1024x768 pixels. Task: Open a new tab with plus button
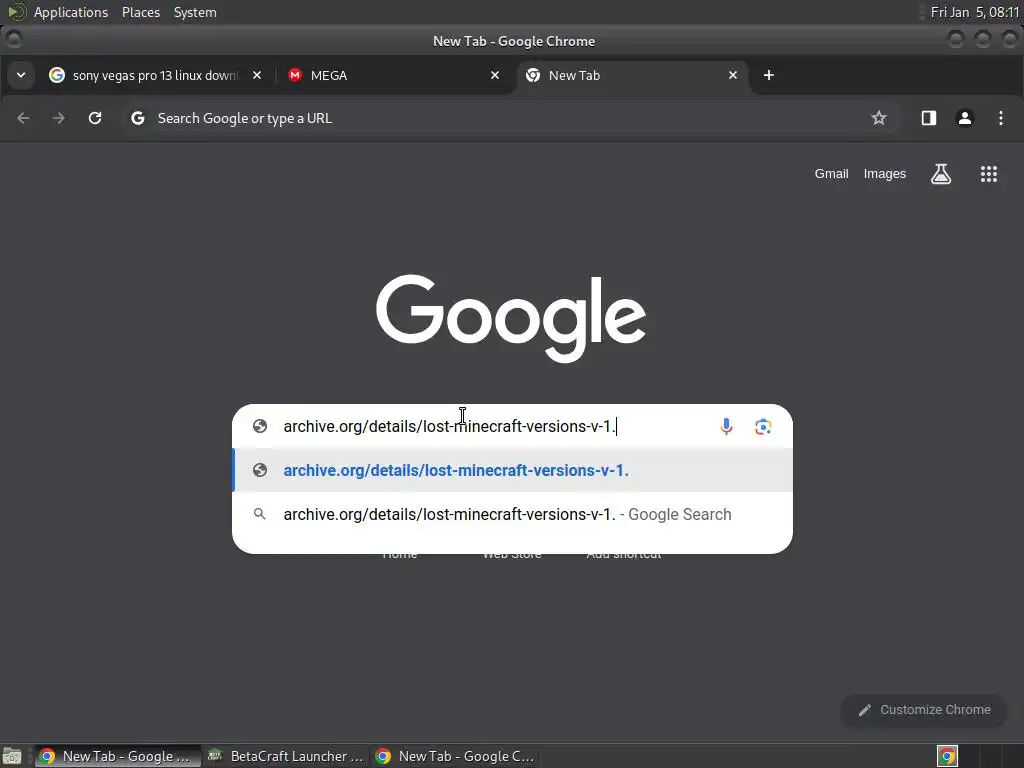coord(769,75)
